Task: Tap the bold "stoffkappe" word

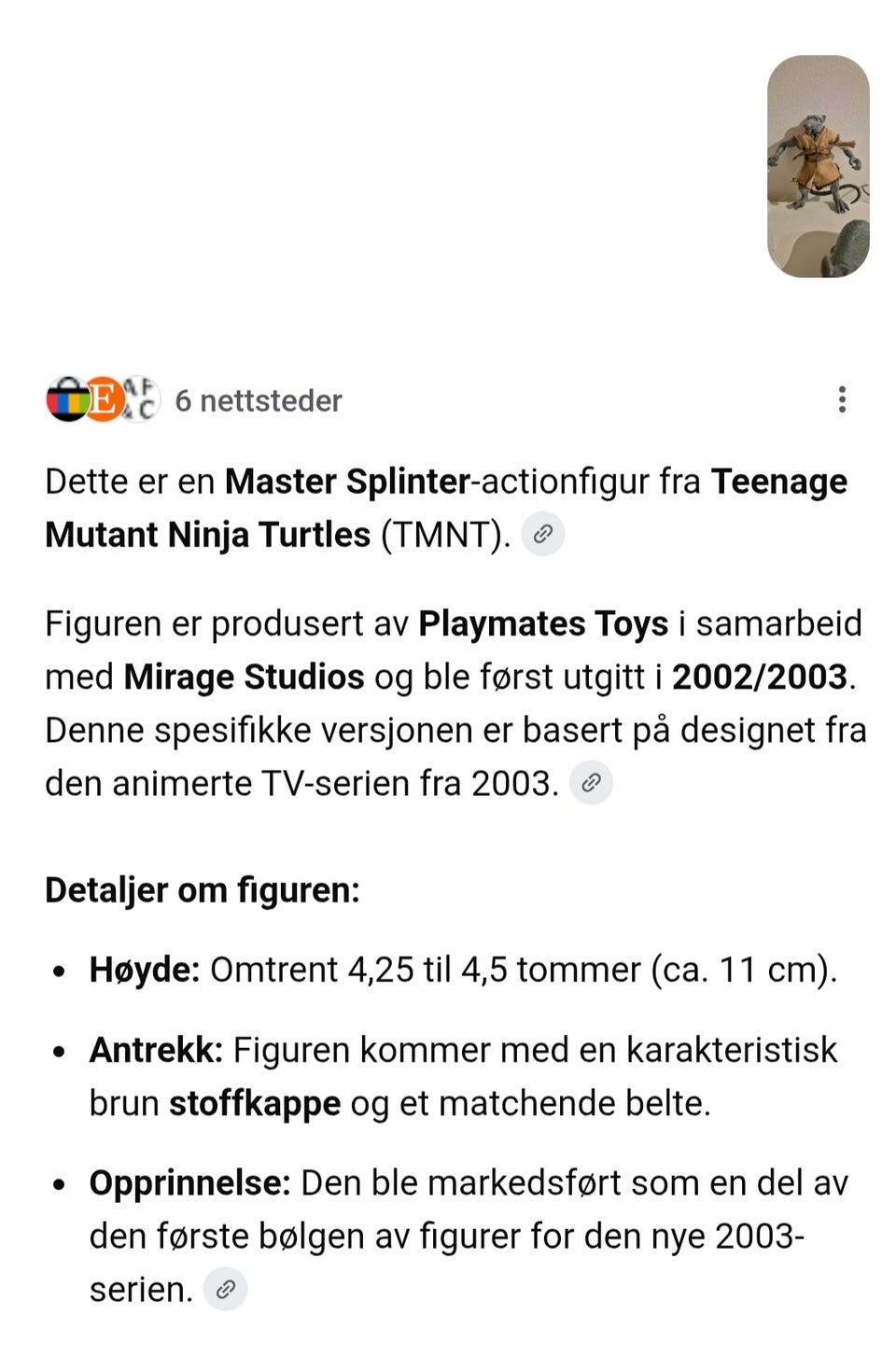Action: (255, 1103)
